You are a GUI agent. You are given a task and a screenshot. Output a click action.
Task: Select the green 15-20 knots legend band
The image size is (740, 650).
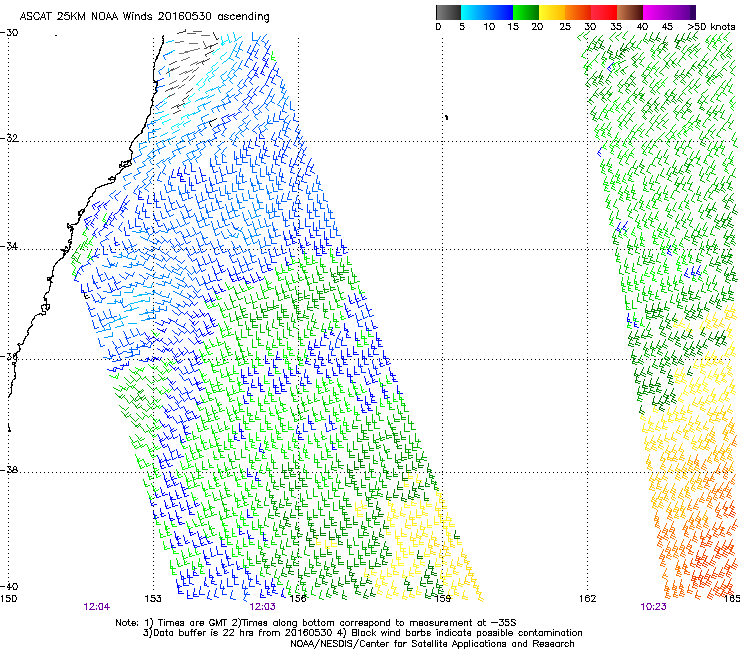coord(526,12)
